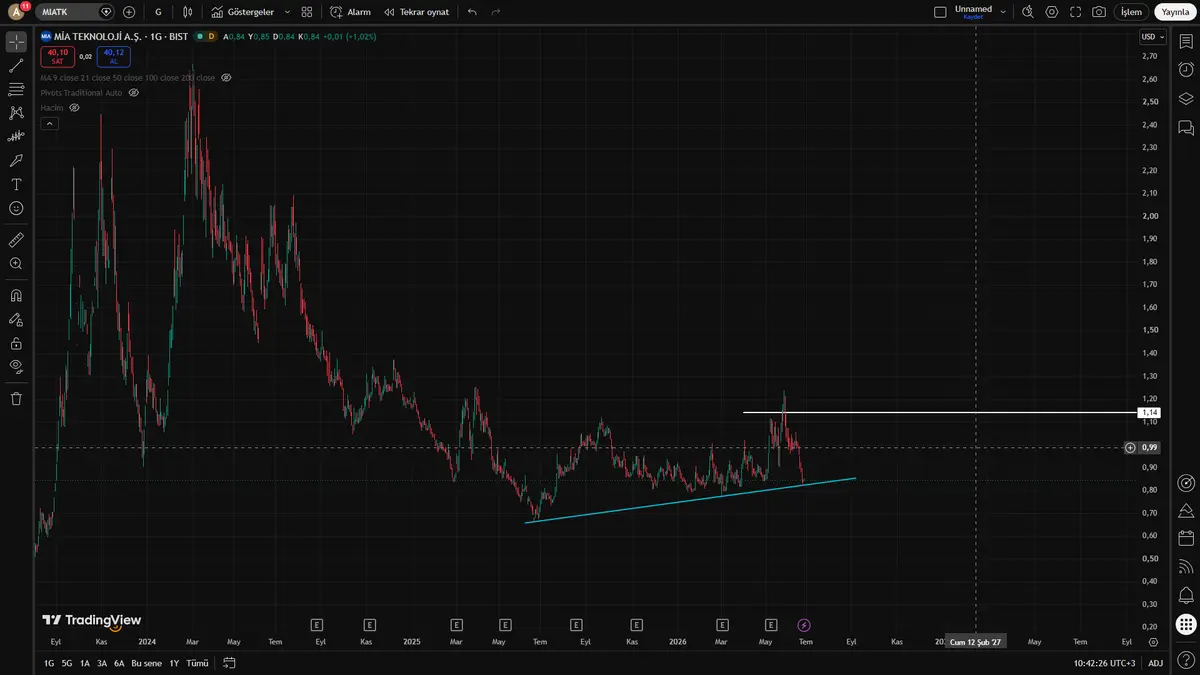The image size is (1200, 675).
Task: Undo the last chart action
Action: 472,12
